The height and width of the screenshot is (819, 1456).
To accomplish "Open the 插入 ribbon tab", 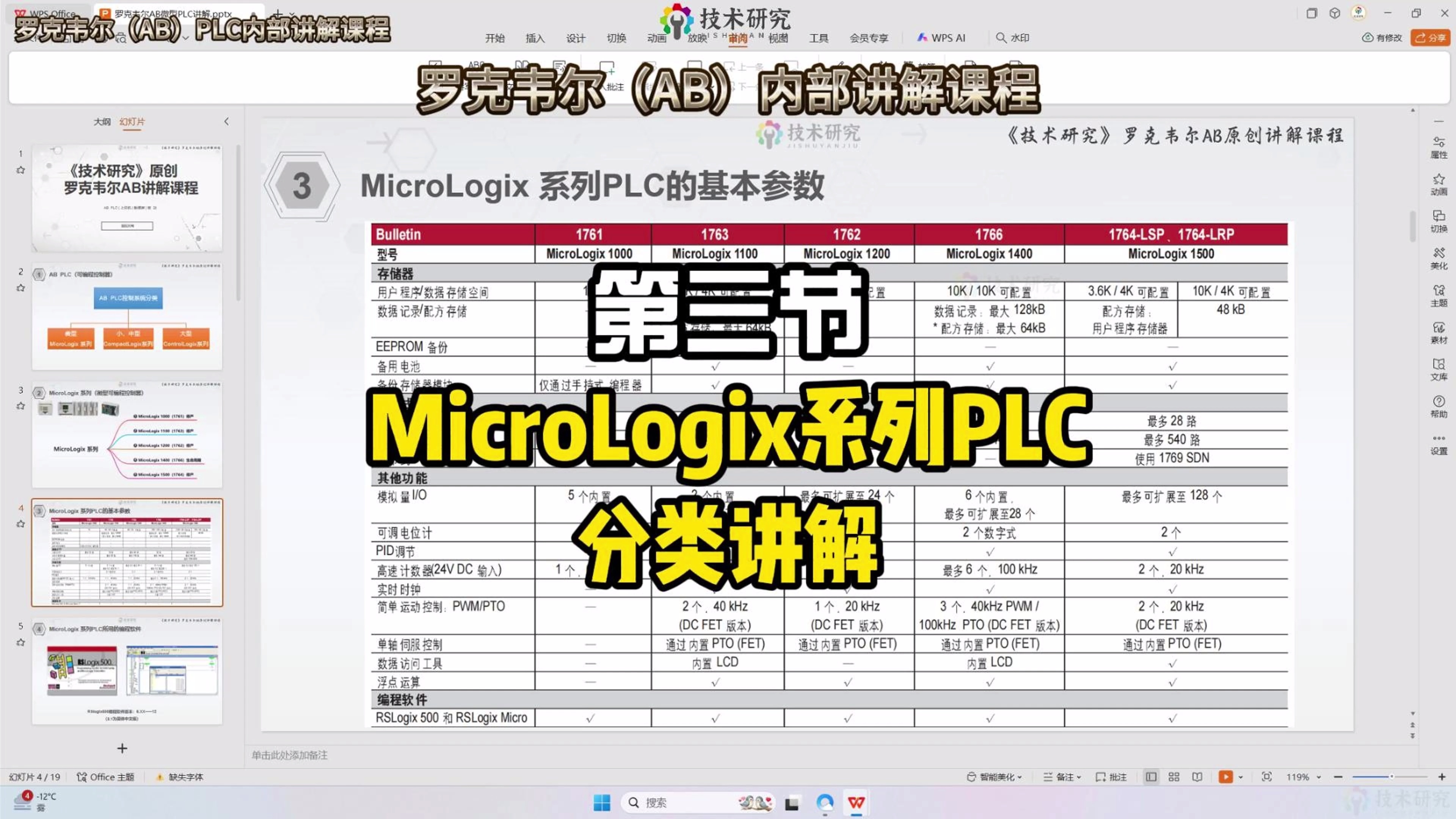I will (535, 38).
